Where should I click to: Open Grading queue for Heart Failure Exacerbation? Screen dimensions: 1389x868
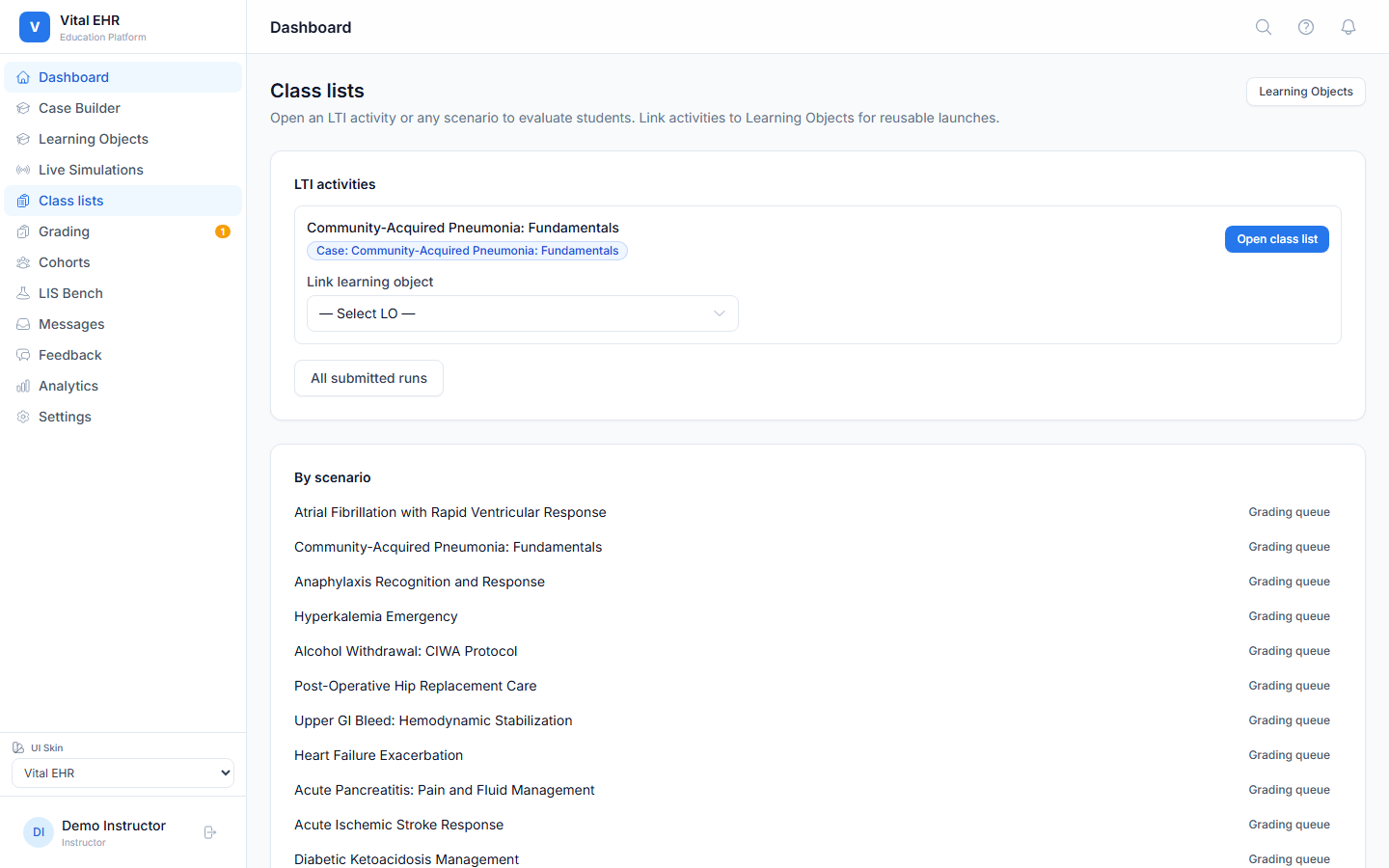1289,755
